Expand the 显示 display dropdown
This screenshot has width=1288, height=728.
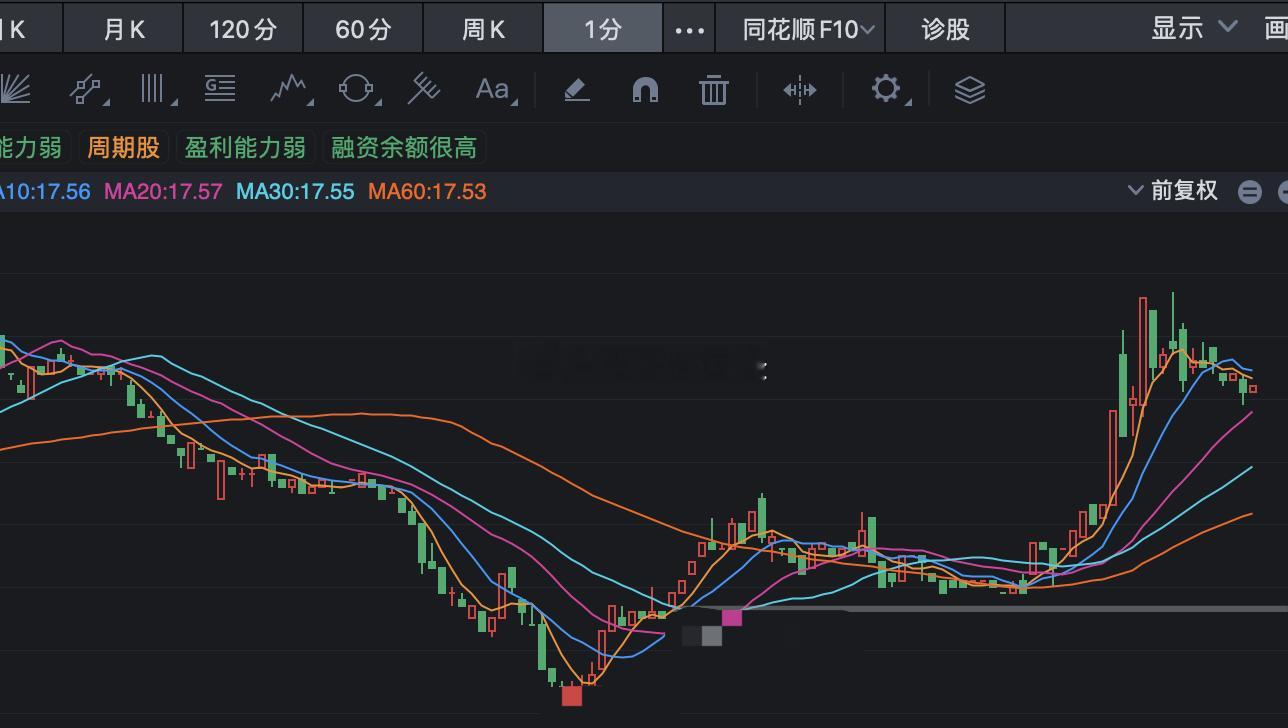coord(1195,28)
